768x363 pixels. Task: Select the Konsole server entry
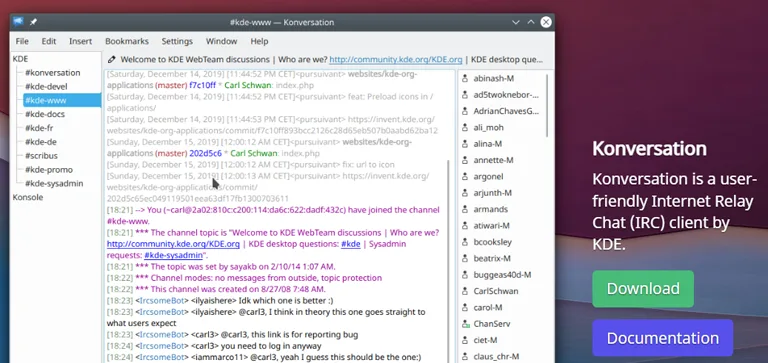point(27,197)
